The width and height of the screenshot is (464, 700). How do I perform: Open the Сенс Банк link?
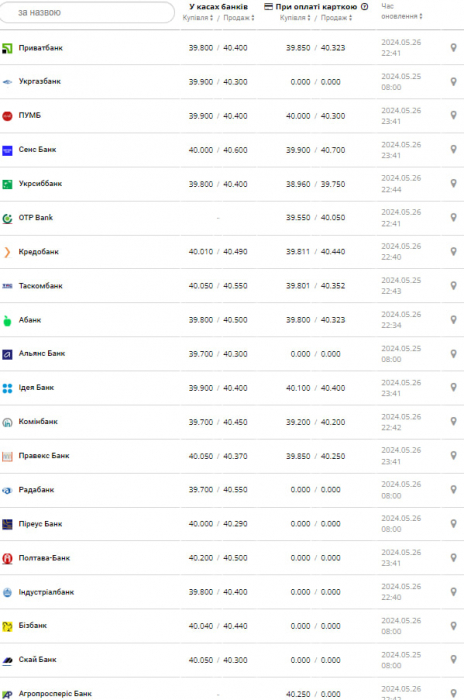(x=38, y=149)
